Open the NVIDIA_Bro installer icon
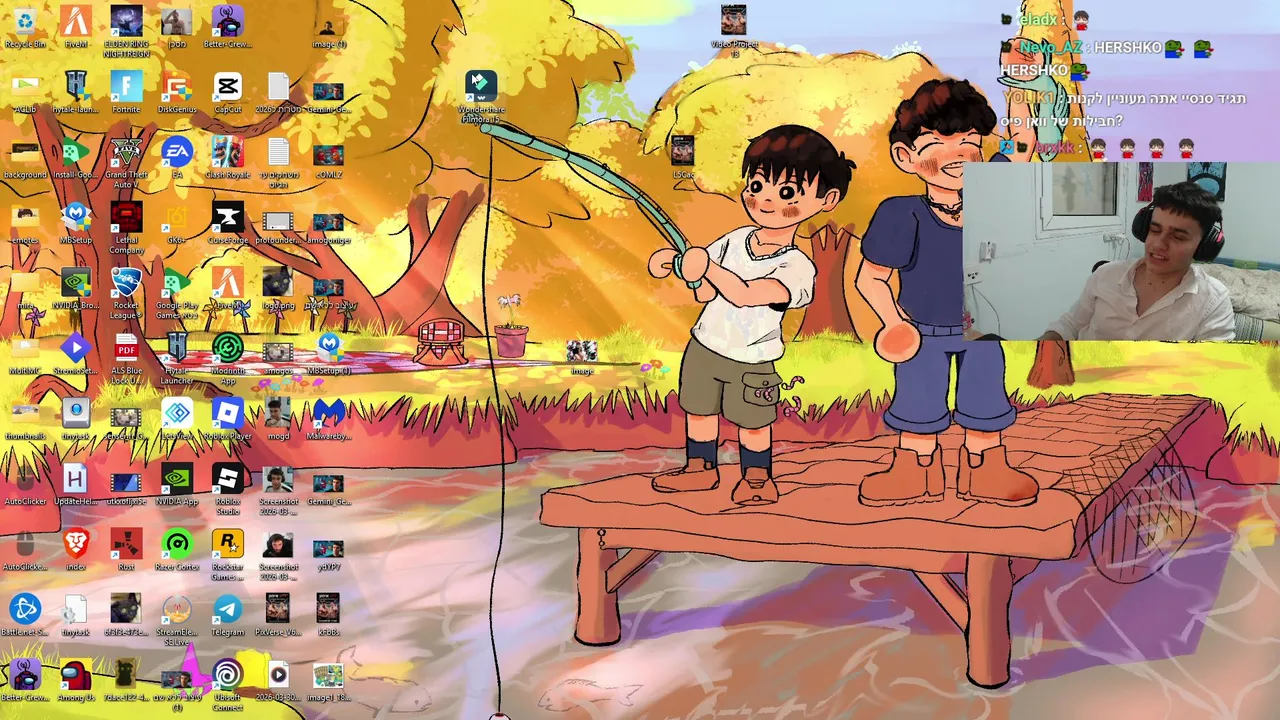This screenshot has width=1280, height=720. pyautogui.click(x=76, y=289)
